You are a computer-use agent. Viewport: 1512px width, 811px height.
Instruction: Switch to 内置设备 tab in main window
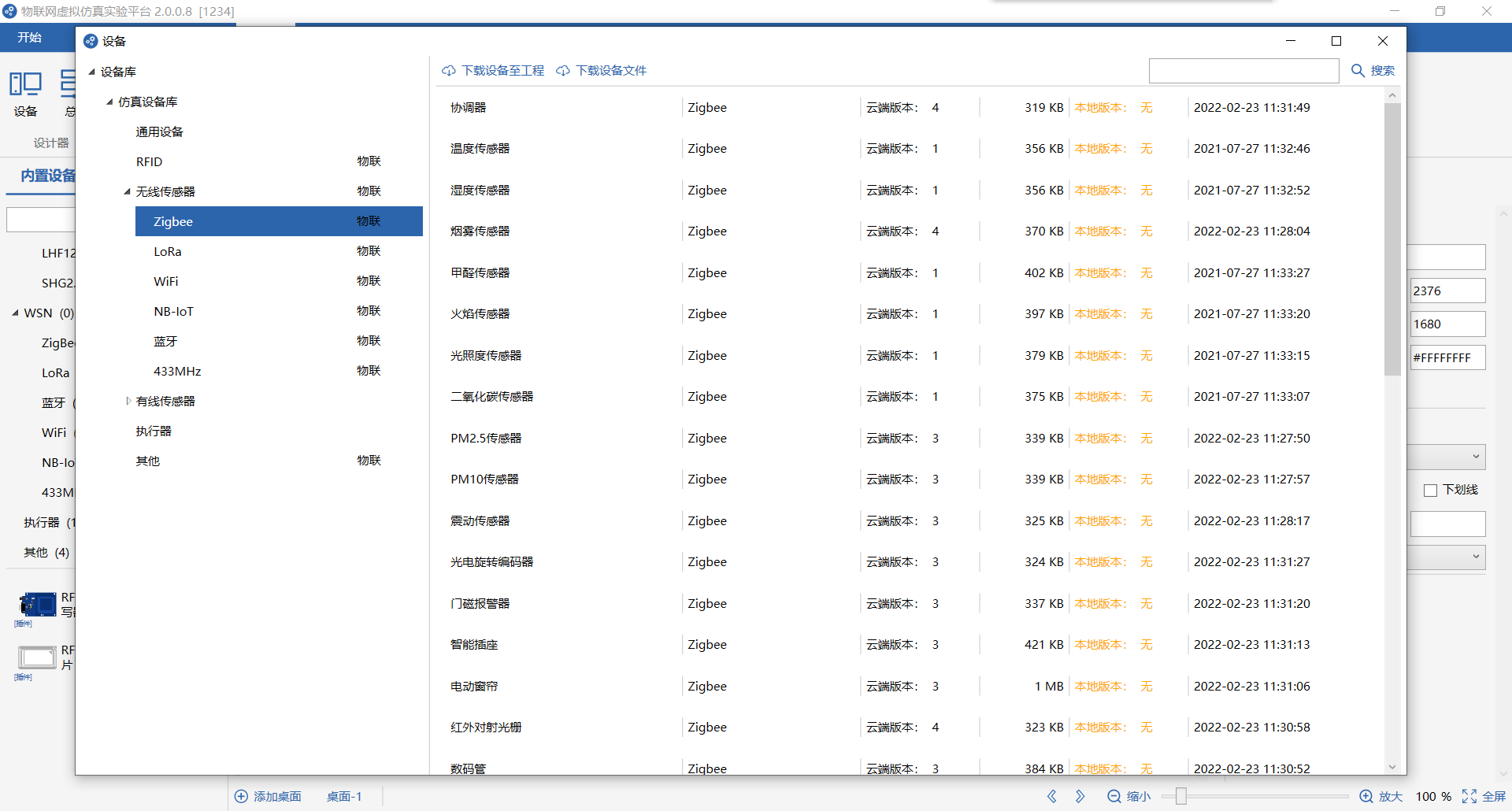(47, 176)
